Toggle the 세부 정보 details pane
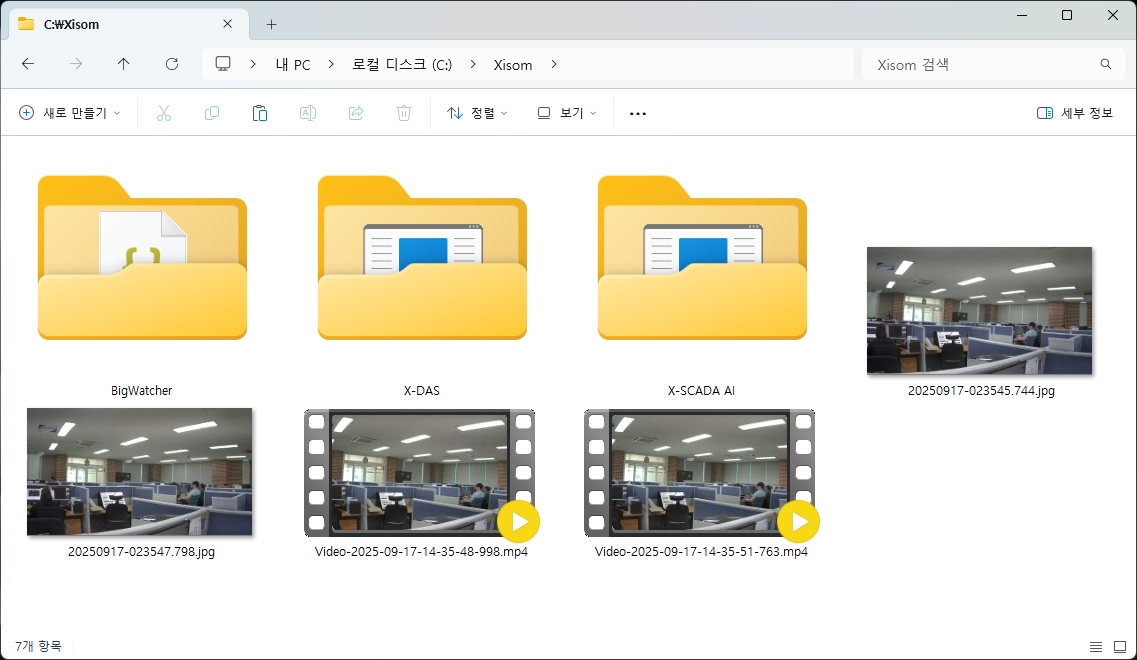This screenshot has height=660, width=1137. (1075, 113)
